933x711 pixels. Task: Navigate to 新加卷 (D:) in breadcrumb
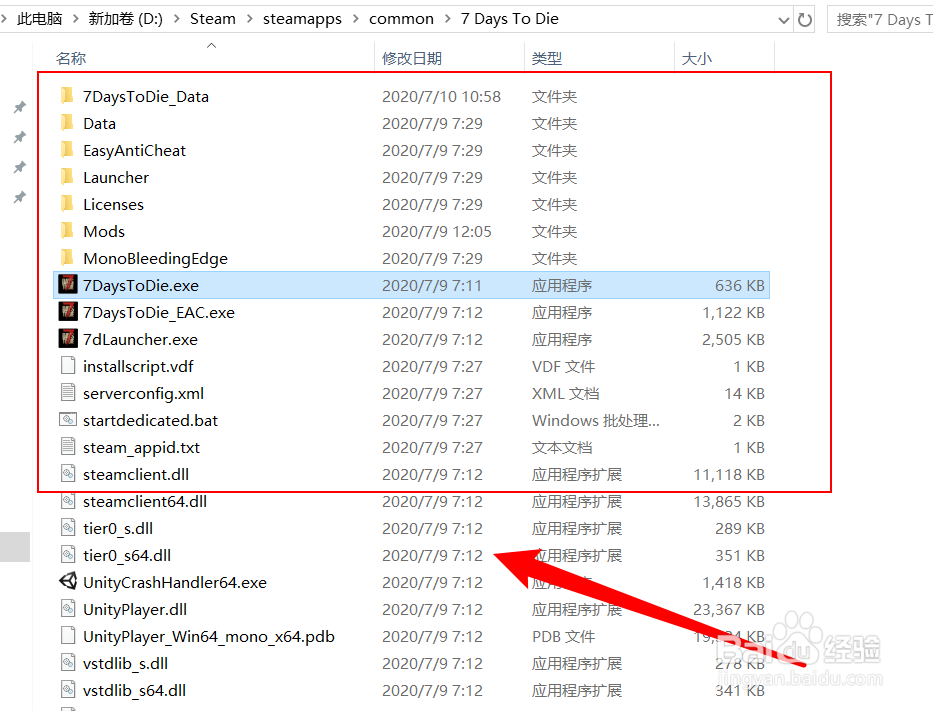coord(126,19)
